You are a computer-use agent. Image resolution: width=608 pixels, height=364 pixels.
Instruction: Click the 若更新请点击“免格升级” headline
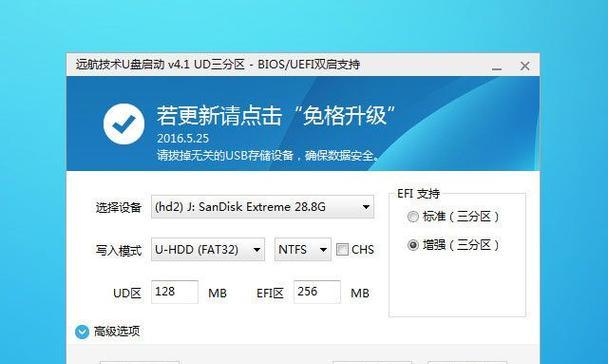click(x=276, y=116)
